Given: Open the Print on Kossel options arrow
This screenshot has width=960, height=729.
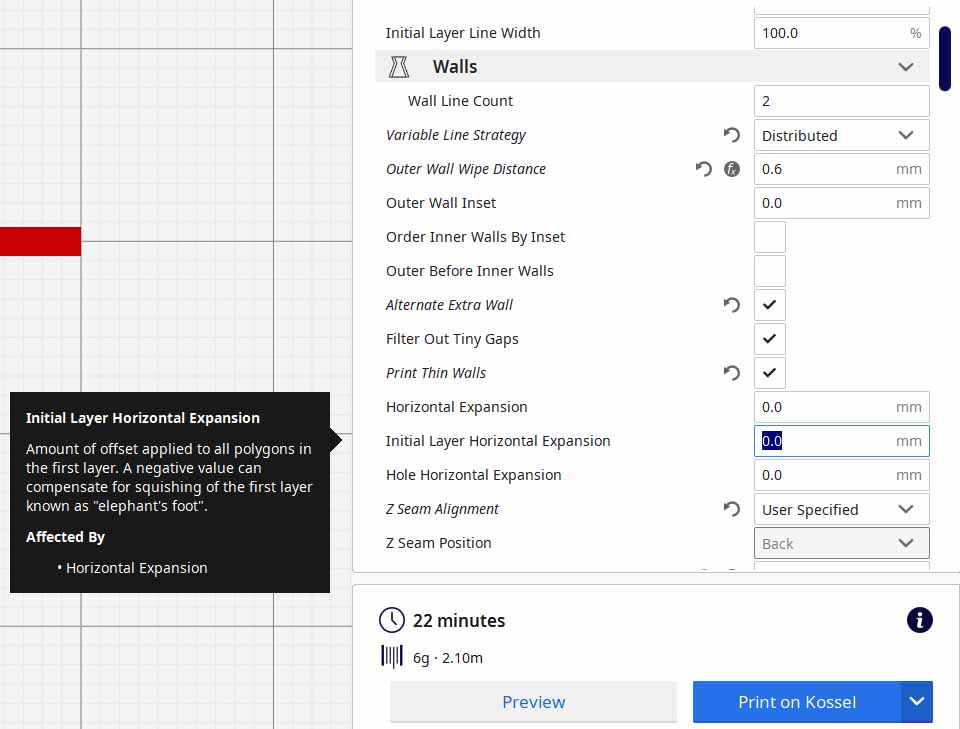Looking at the screenshot, I should click(917, 702).
